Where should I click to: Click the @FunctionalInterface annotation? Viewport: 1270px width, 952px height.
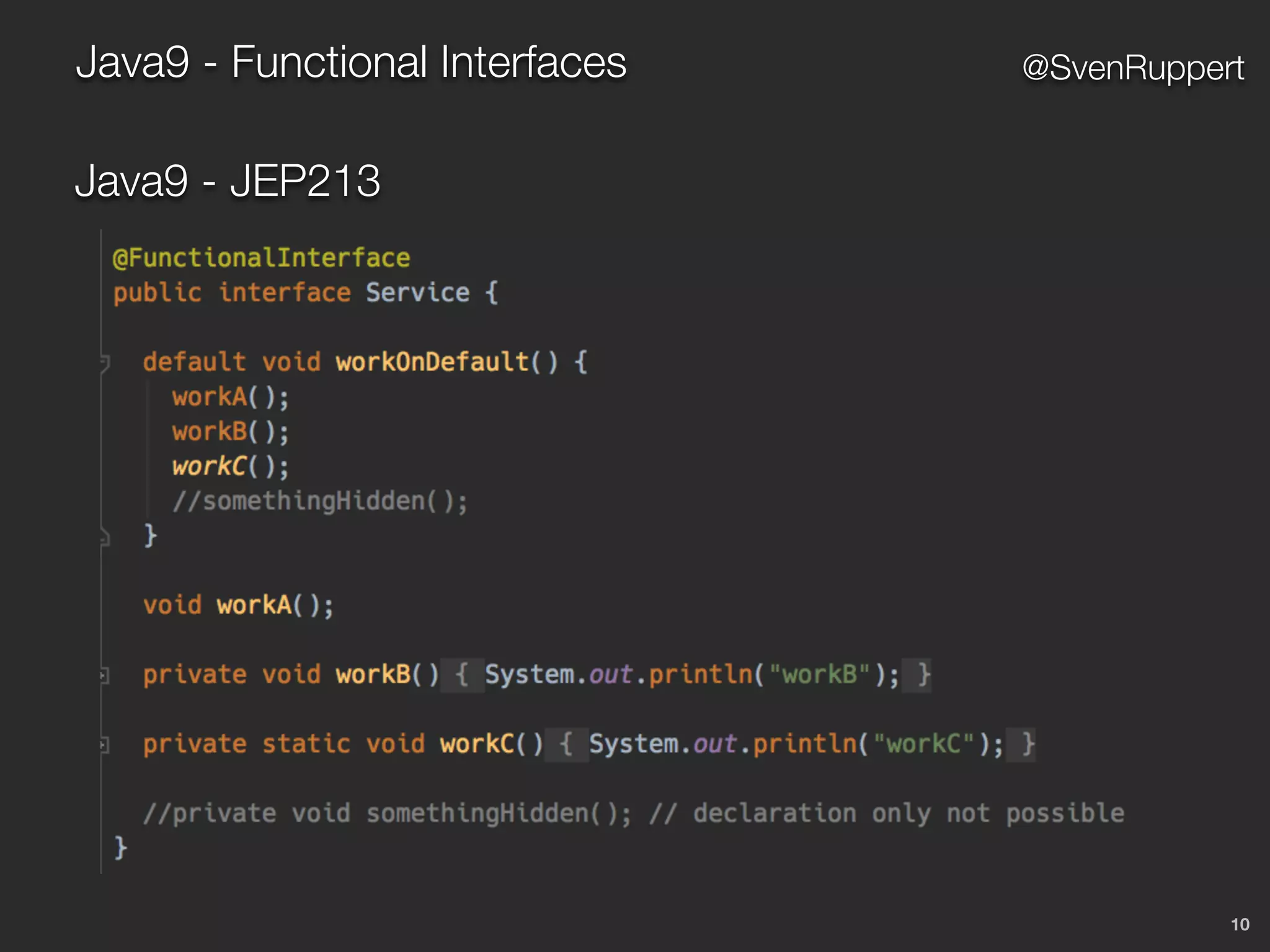pos(261,258)
